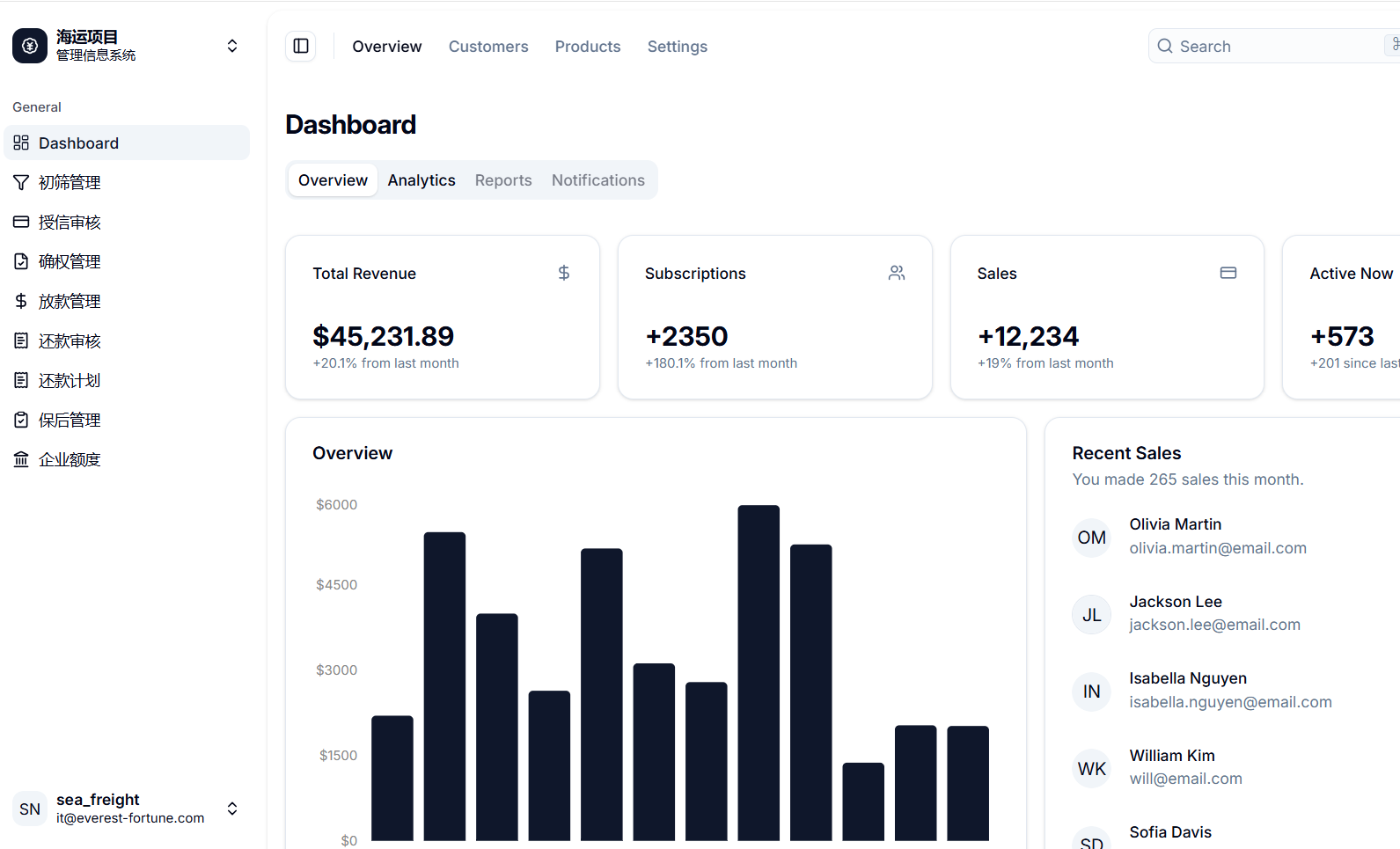Click the Settings navigation link
1400x849 pixels.
(678, 47)
